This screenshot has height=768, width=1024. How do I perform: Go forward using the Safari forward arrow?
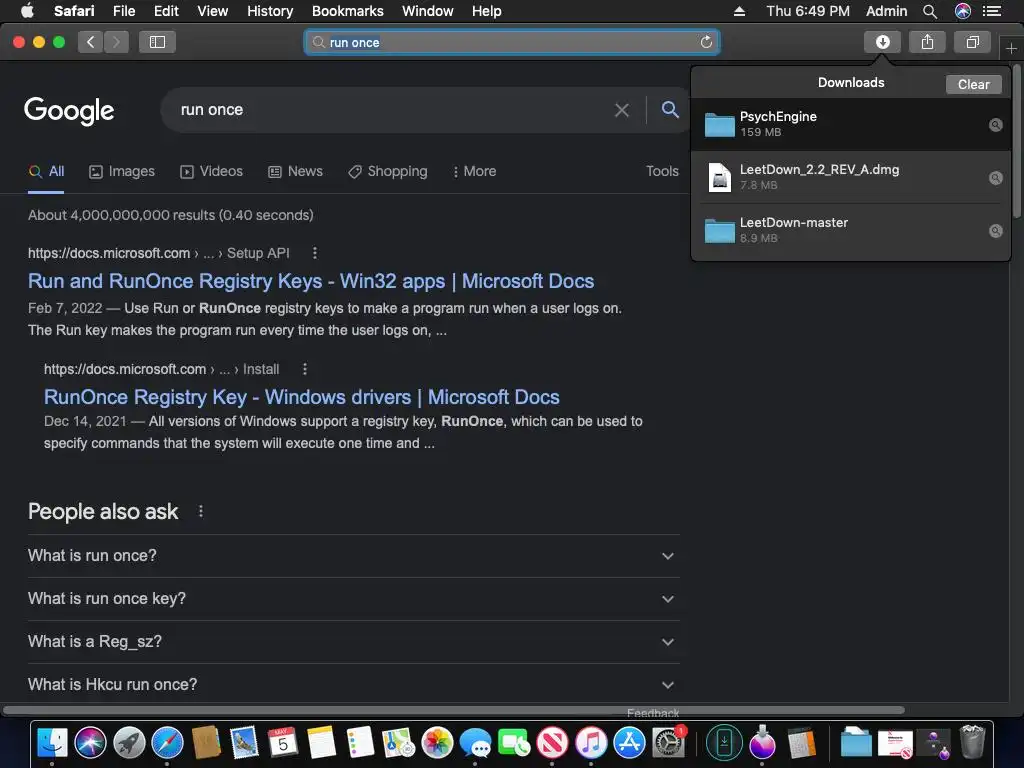point(116,42)
